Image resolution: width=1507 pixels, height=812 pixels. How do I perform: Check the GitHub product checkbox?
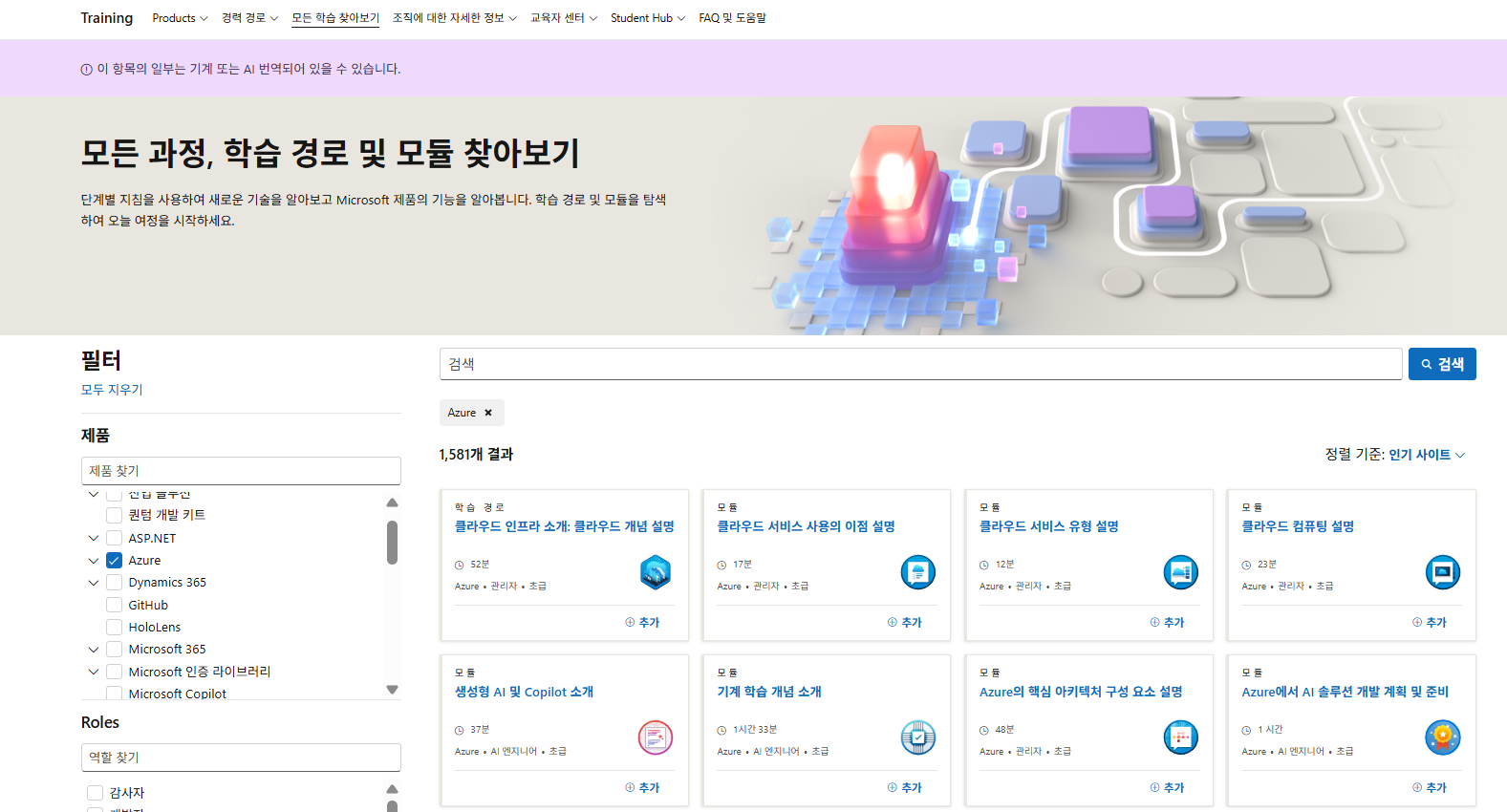click(x=115, y=605)
